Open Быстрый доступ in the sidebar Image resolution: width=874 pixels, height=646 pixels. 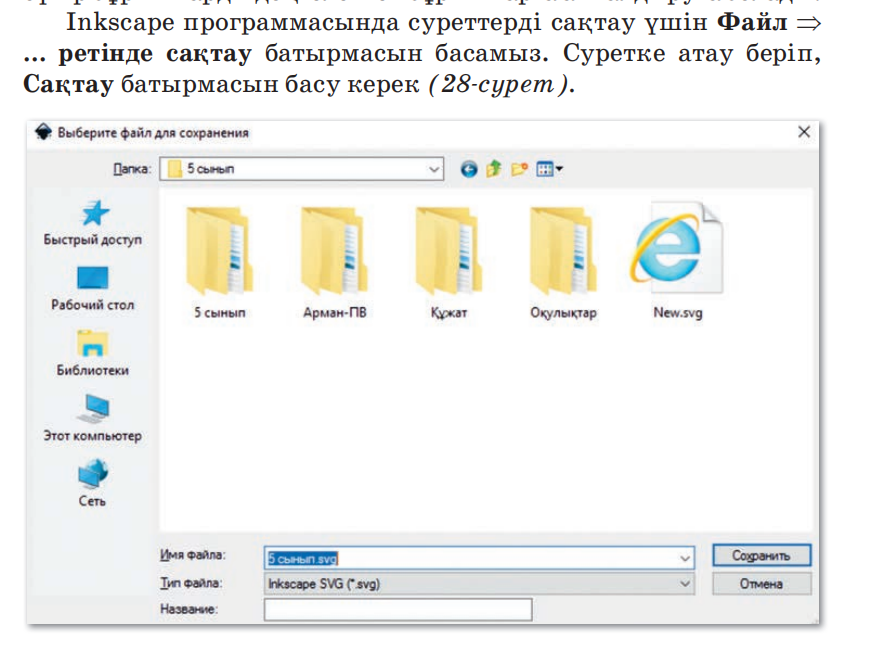(x=93, y=223)
